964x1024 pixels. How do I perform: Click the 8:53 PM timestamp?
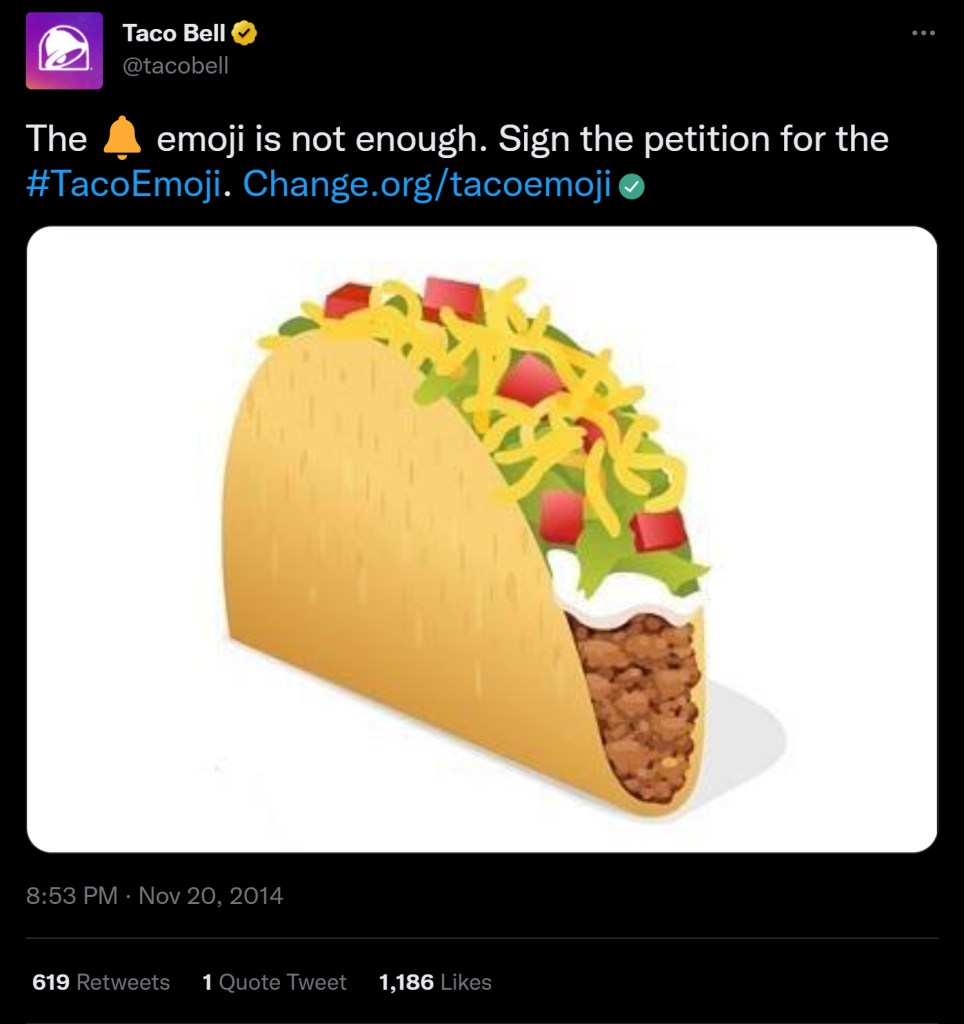pos(72,895)
